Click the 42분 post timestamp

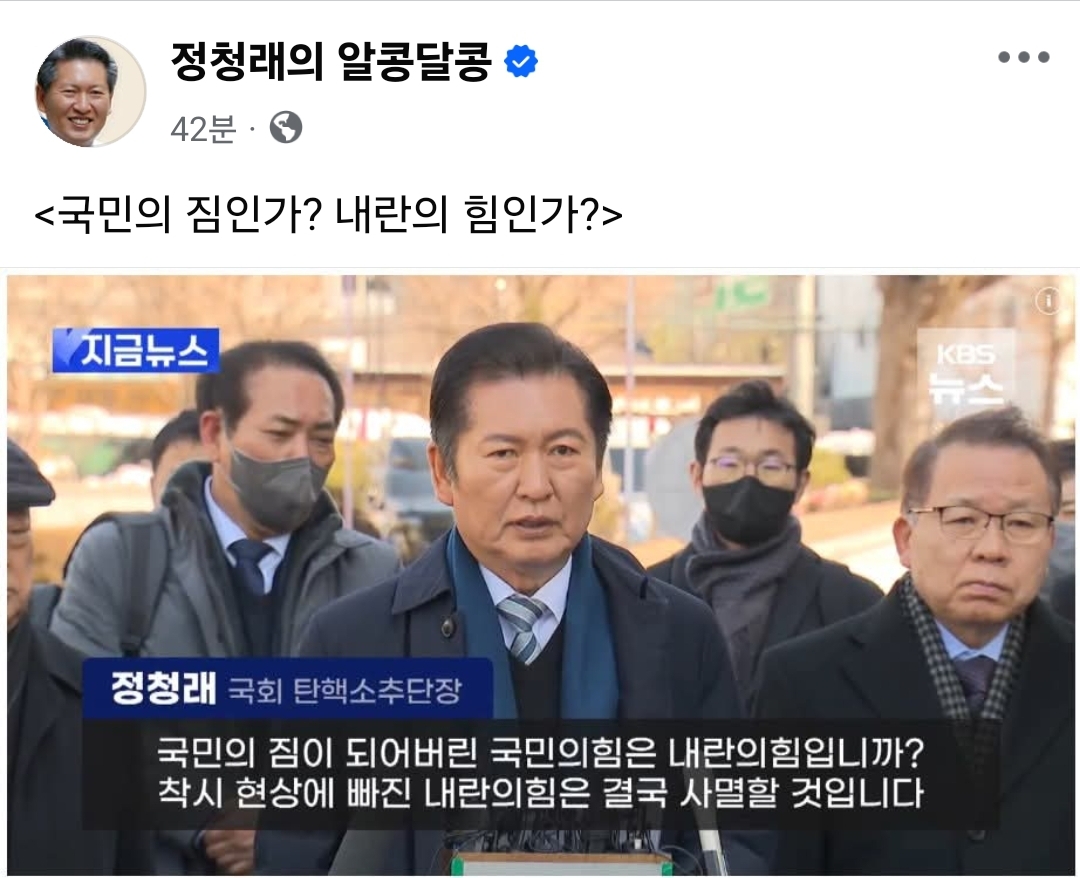tap(203, 128)
